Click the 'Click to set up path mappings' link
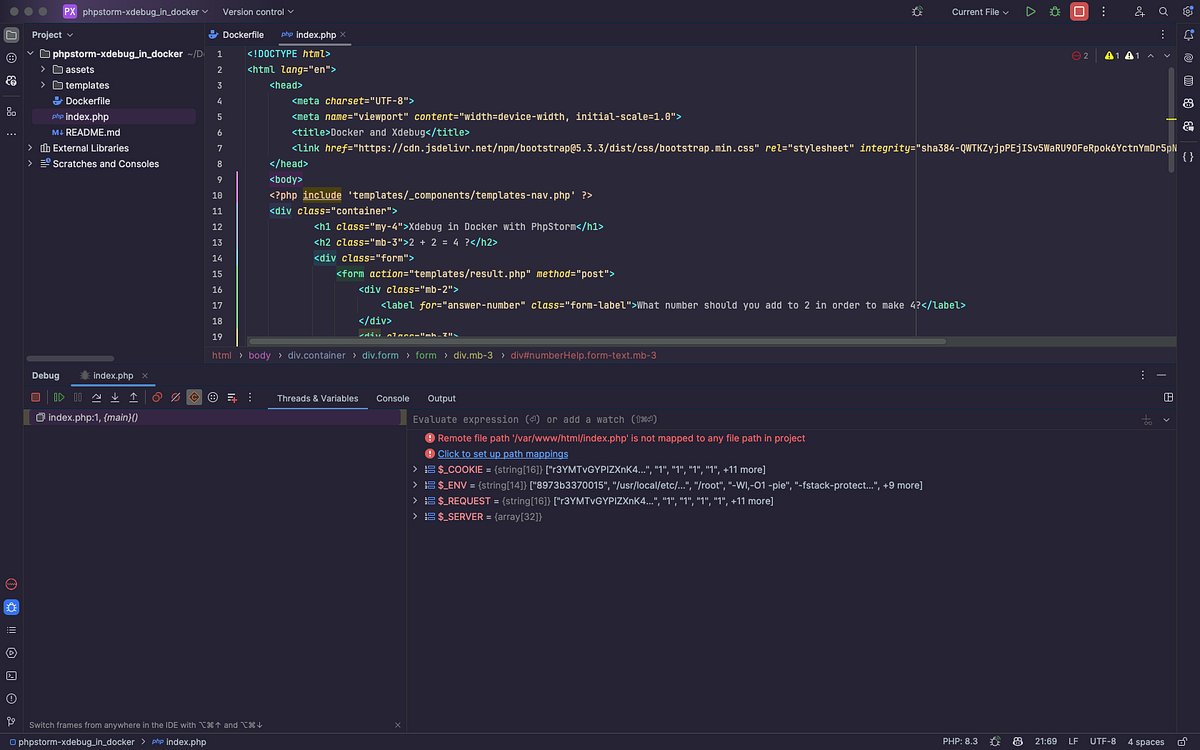The width and height of the screenshot is (1200, 750). [x=502, y=453]
